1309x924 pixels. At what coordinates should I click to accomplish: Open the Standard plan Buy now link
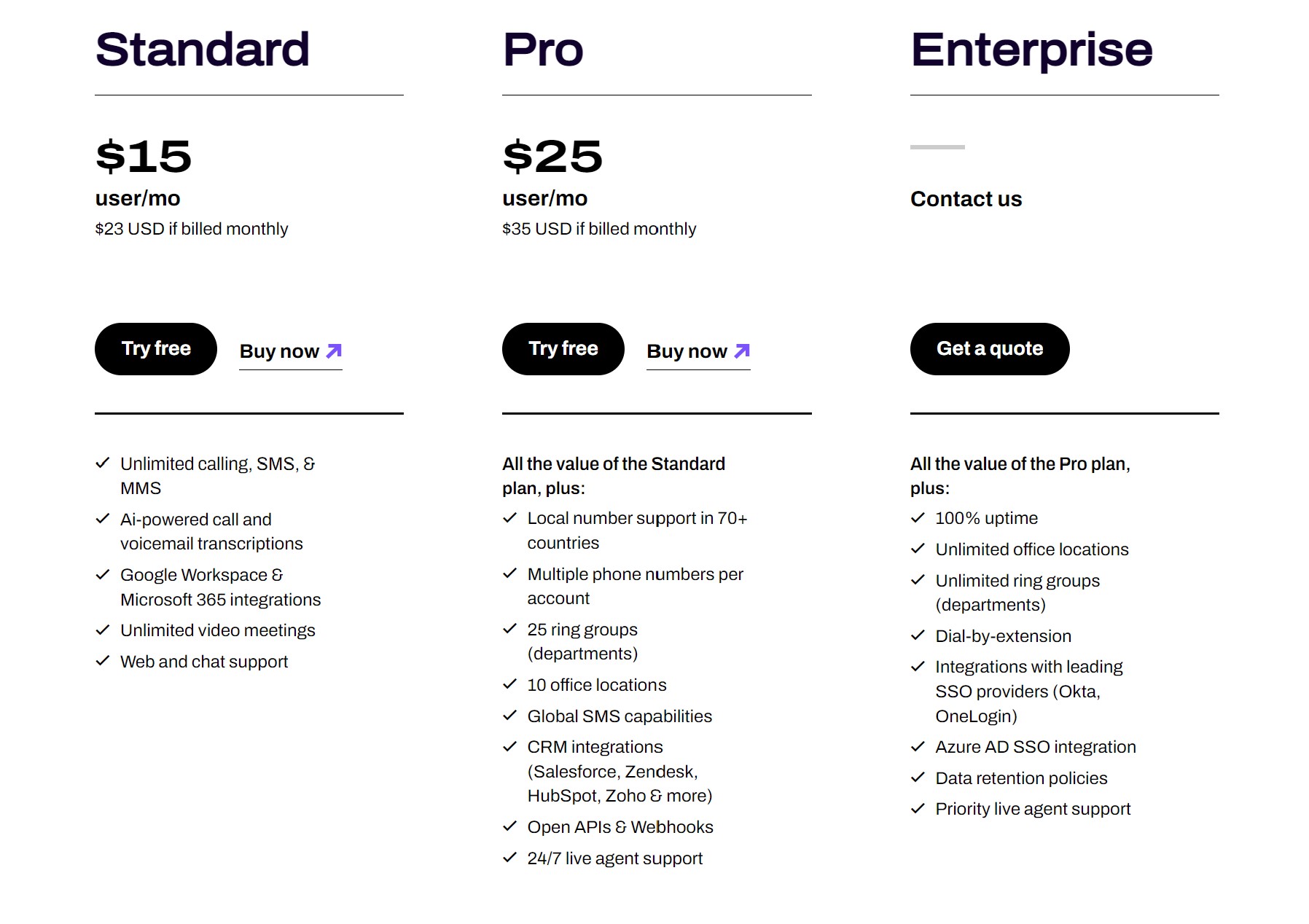pyautogui.click(x=291, y=352)
